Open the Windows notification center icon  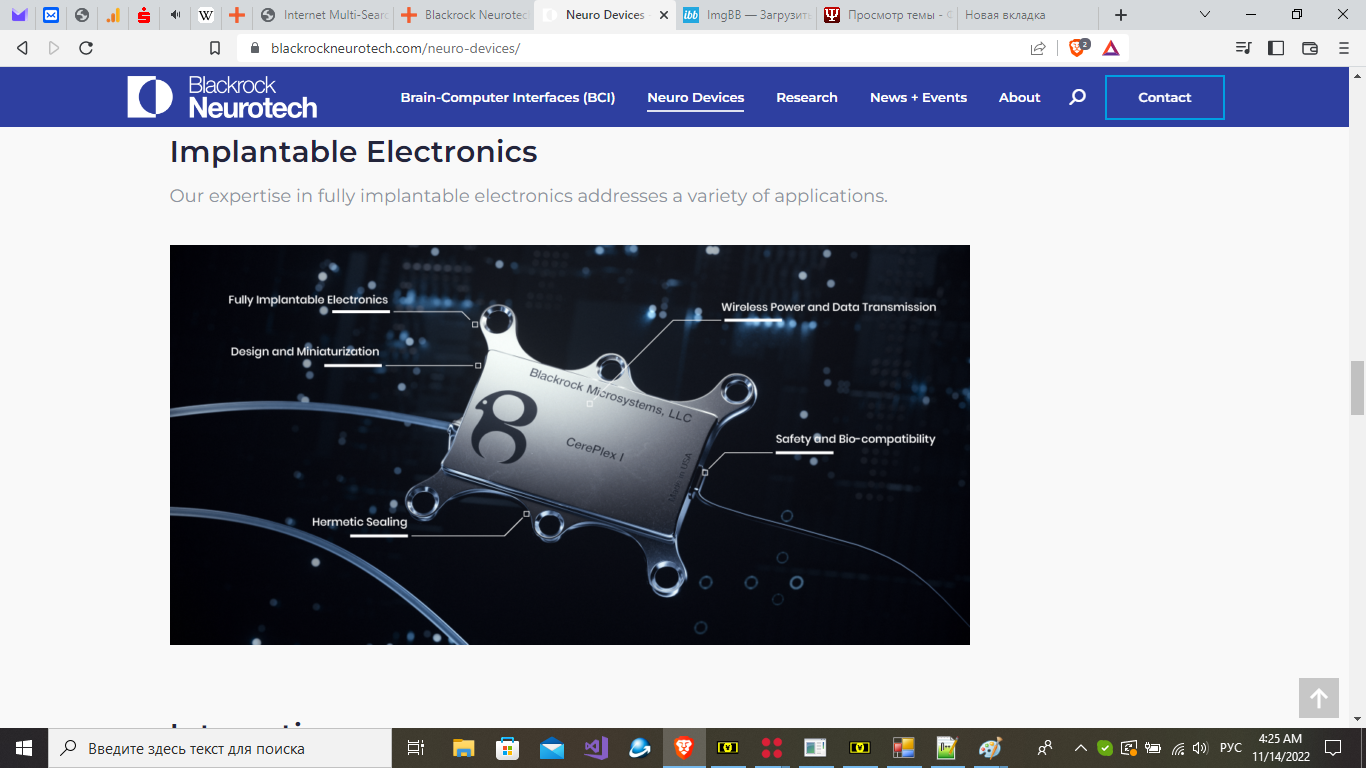point(1333,748)
